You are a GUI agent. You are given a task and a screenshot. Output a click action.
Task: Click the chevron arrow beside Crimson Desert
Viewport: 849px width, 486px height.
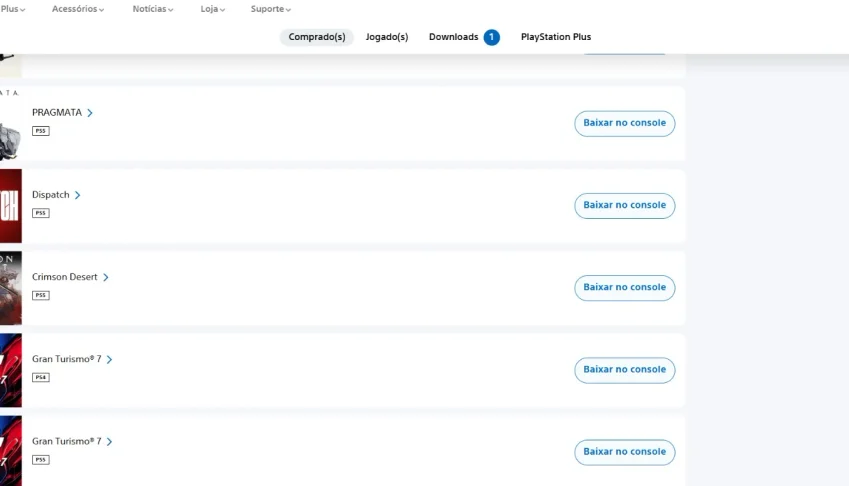click(106, 277)
